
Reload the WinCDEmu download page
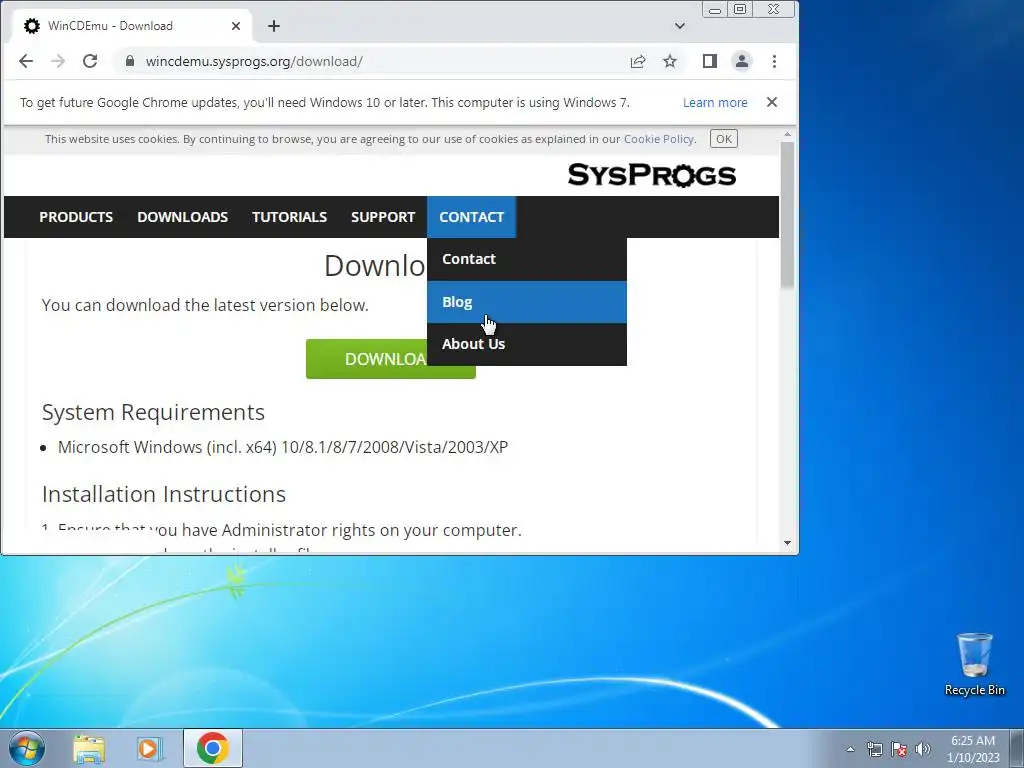coord(90,61)
